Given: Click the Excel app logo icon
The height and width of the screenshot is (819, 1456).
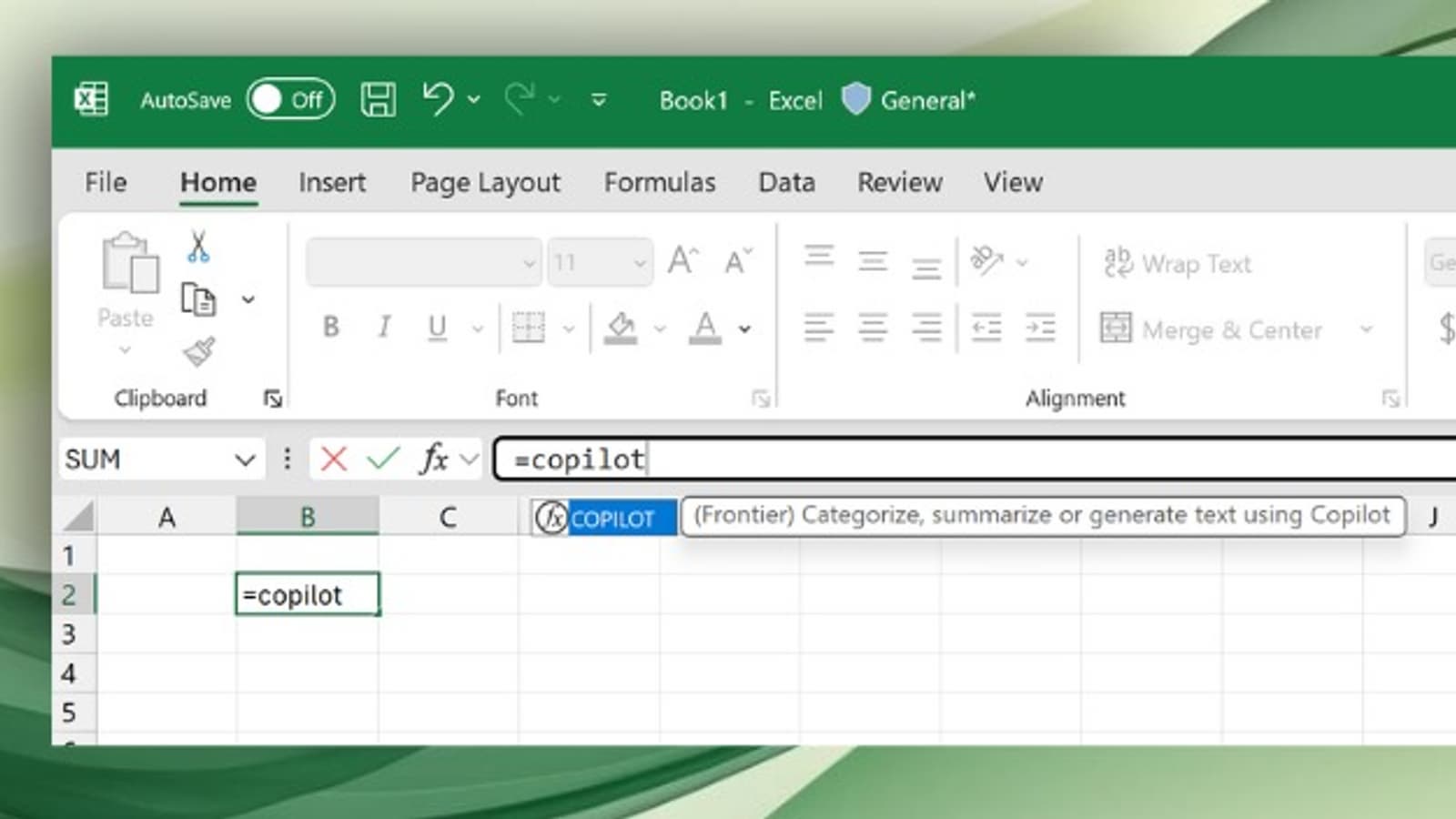Looking at the screenshot, I should (91, 99).
